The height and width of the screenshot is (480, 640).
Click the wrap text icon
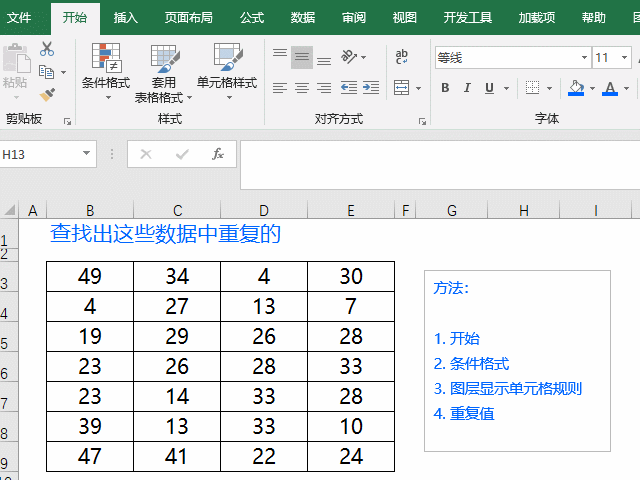click(x=402, y=57)
